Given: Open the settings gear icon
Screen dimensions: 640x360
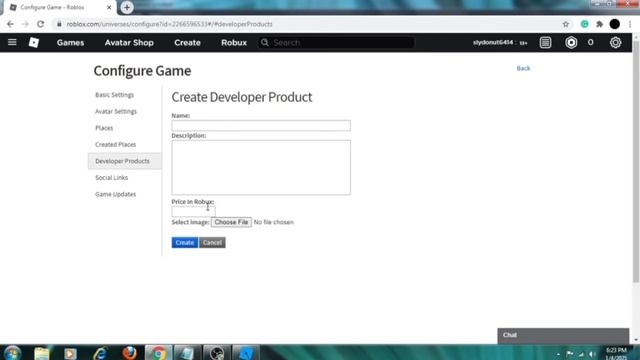Looking at the screenshot, I should tap(615, 42).
